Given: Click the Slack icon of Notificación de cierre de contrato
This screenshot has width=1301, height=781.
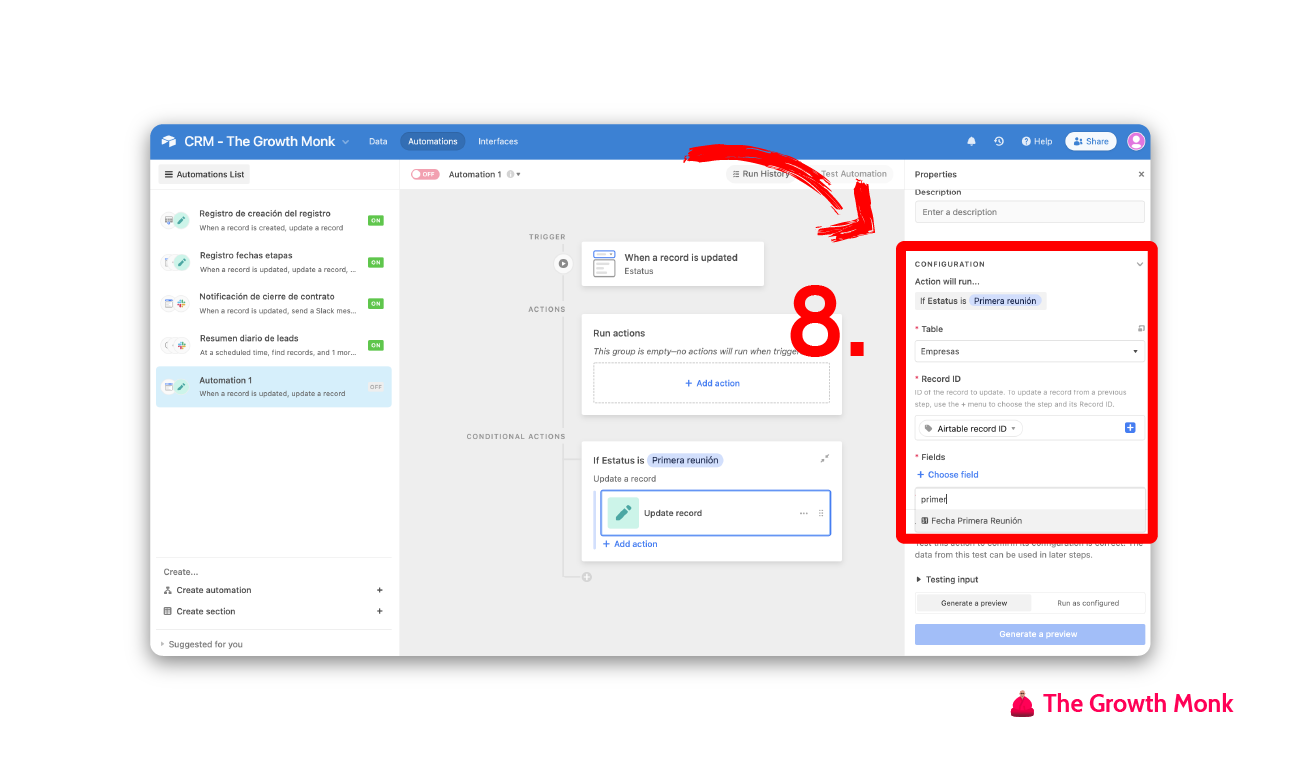Looking at the screenshot, I should click(182, 303).
